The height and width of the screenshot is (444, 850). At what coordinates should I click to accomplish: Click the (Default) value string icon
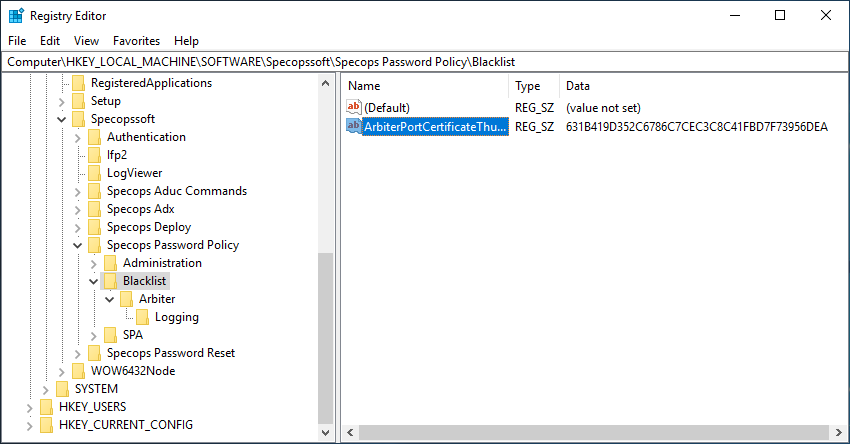point(353,107)
